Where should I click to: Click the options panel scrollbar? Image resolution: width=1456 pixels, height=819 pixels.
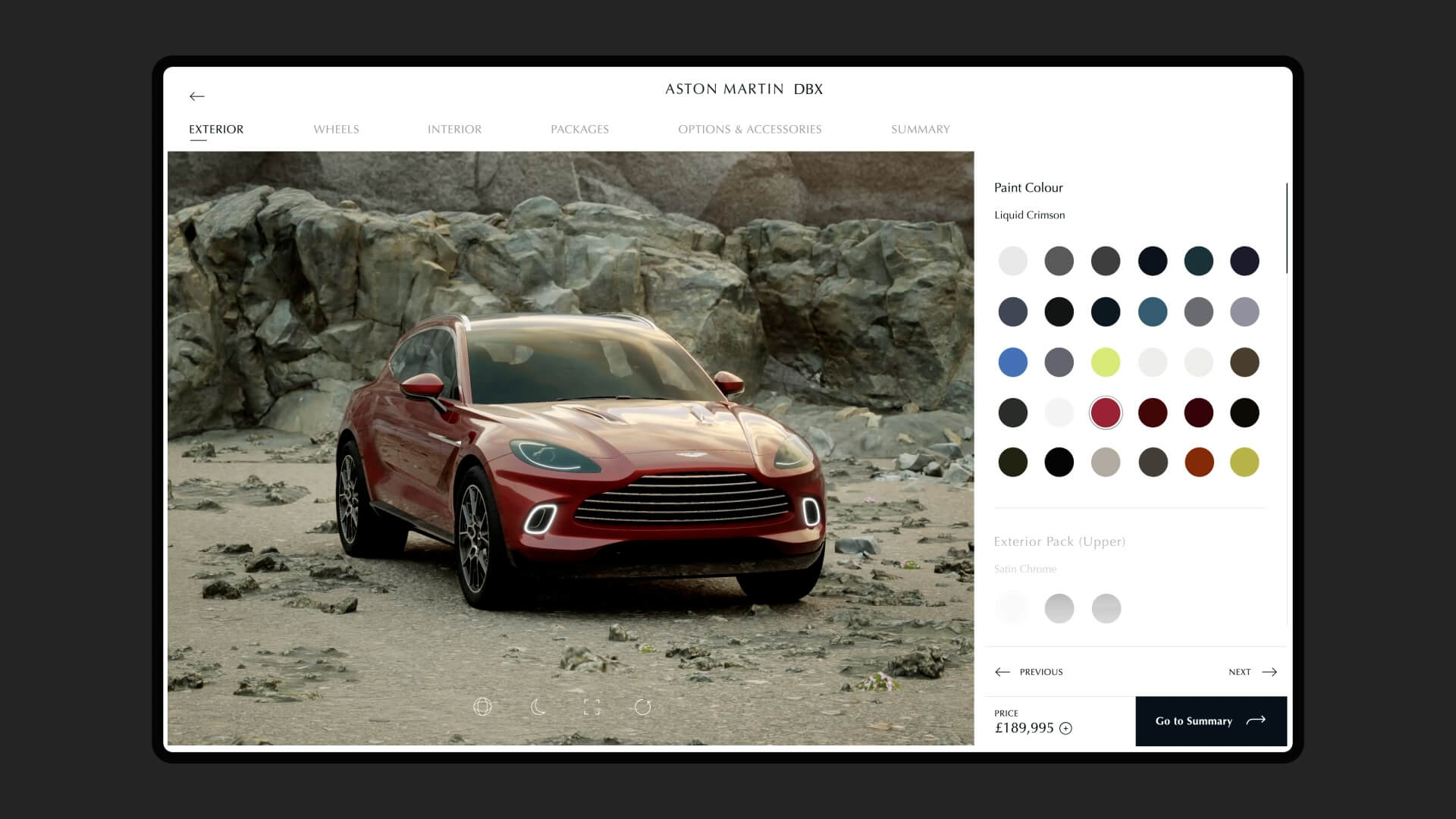pyautogui.click(x=1286, y=227)
